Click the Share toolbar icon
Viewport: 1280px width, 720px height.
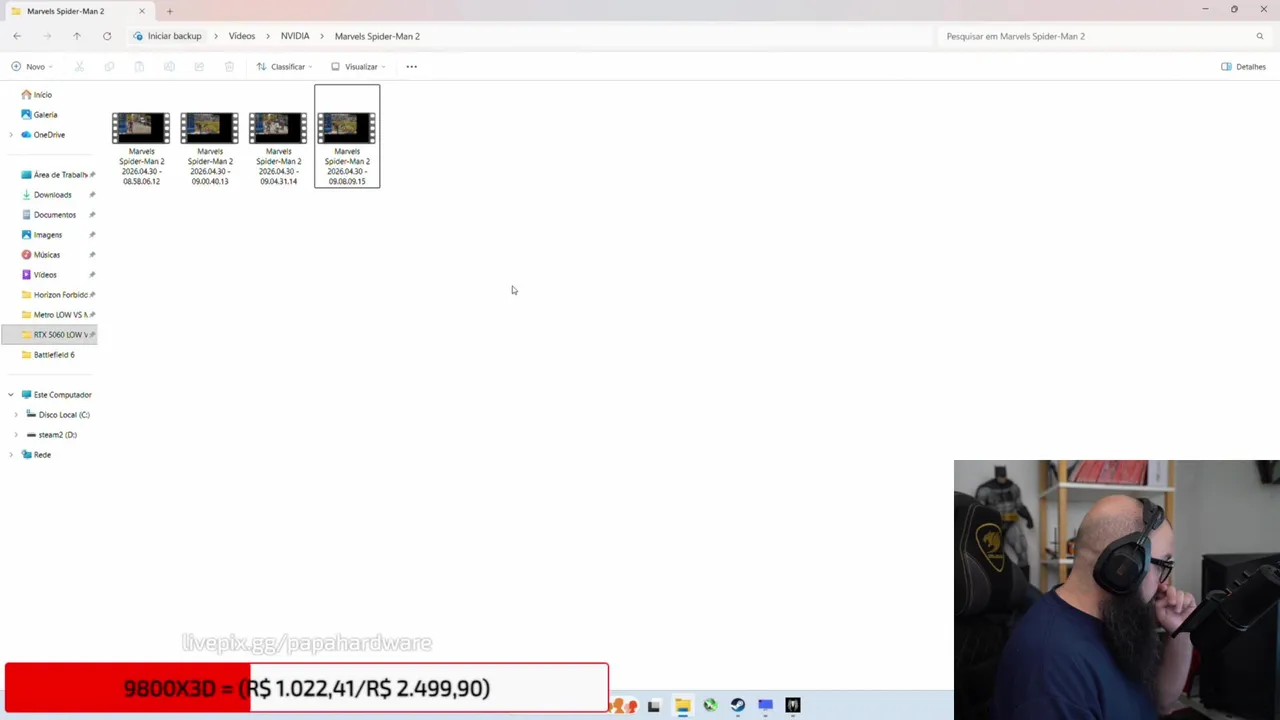point(199,67)
